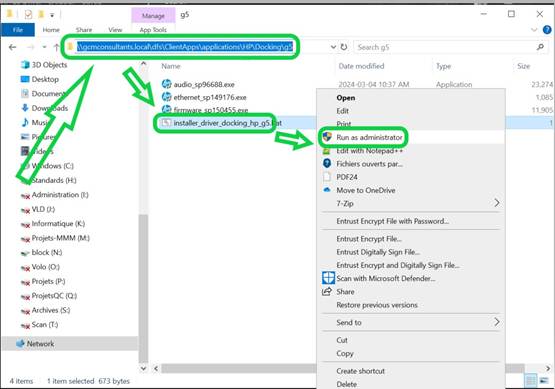Click the address bar path
The width and height of the screenshot is (555, 389).
(x=185, y=47)
